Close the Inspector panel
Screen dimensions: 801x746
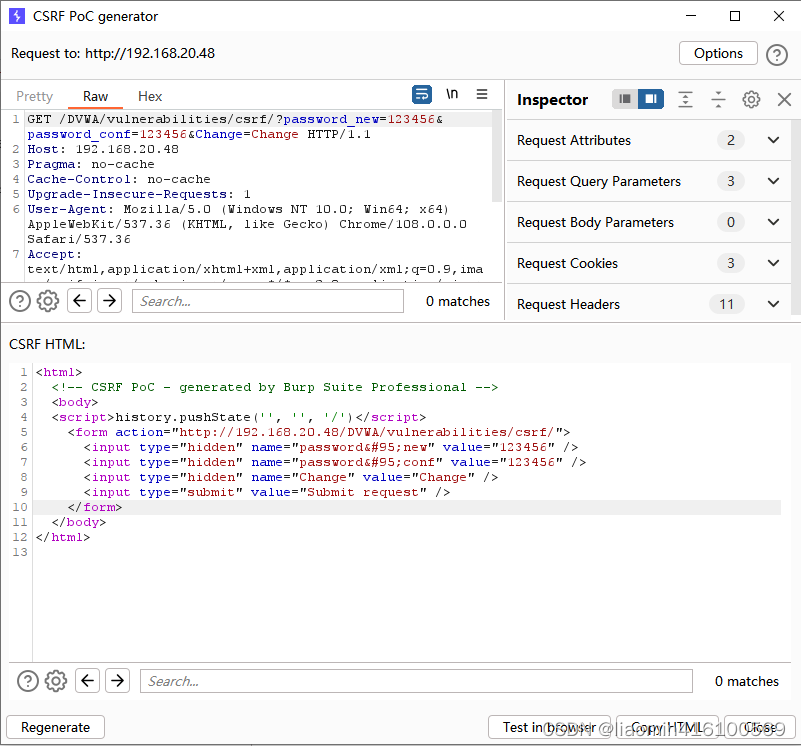784,99
